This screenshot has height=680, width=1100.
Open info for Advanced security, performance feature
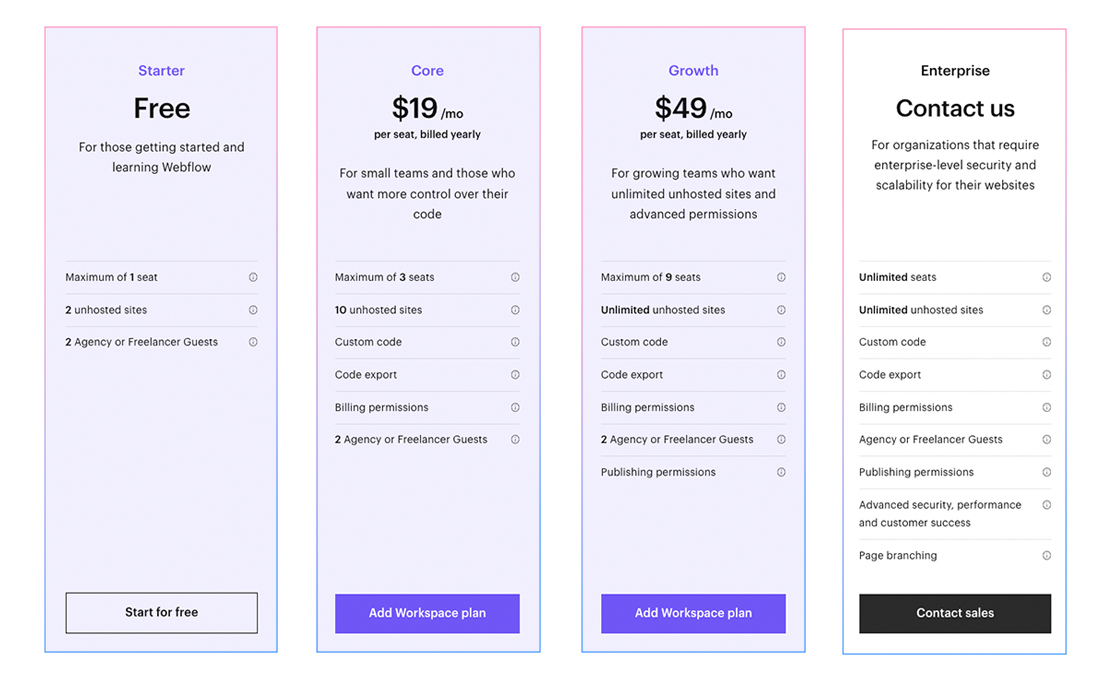tap(1047, 505)
